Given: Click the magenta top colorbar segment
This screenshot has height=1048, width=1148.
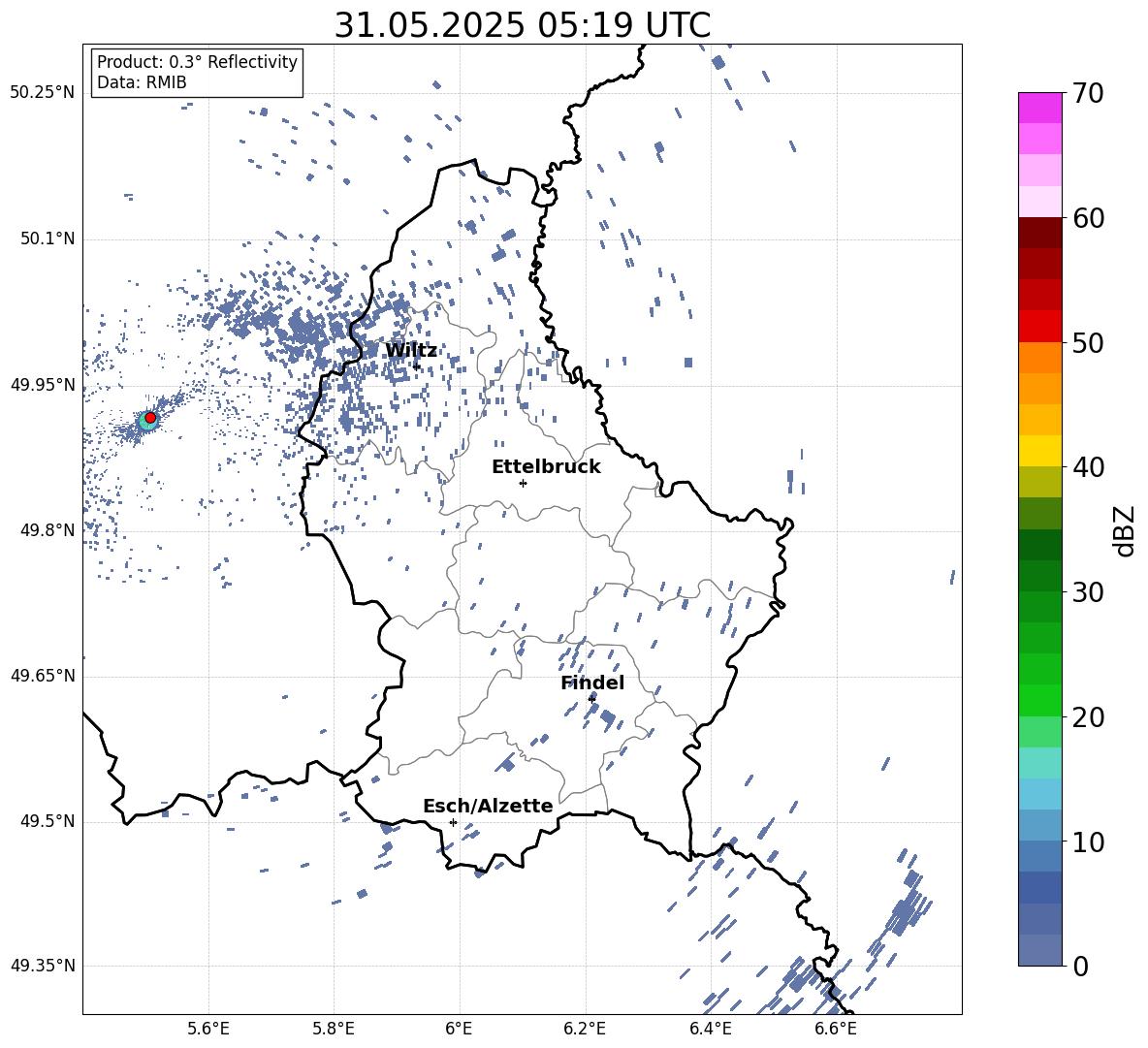Looking at the screenshot, I should 1039,108.
